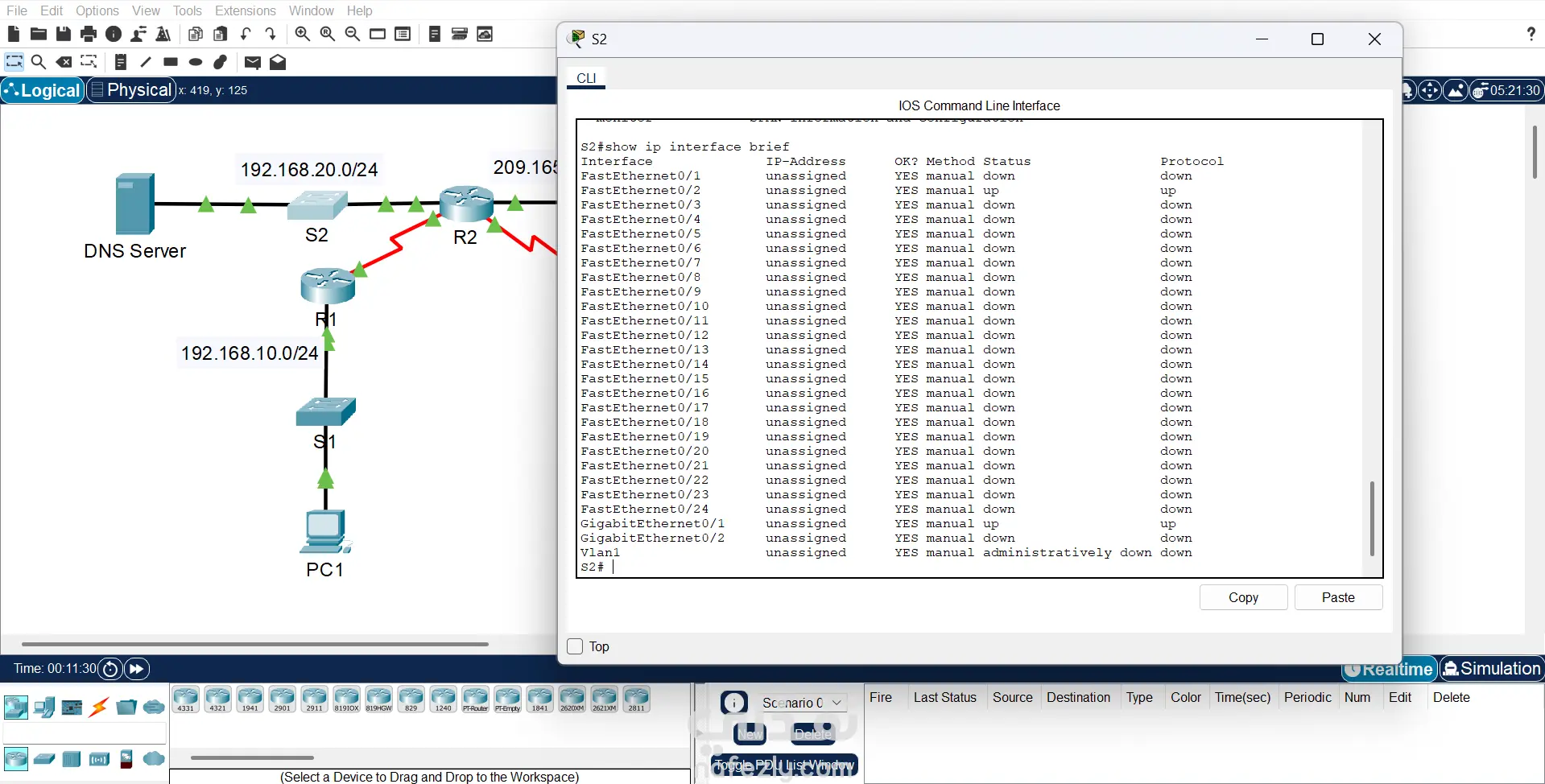This screenshot has width=1545, height=784.
Task: Pick the 2811 router model
Action: coord(637,699)
